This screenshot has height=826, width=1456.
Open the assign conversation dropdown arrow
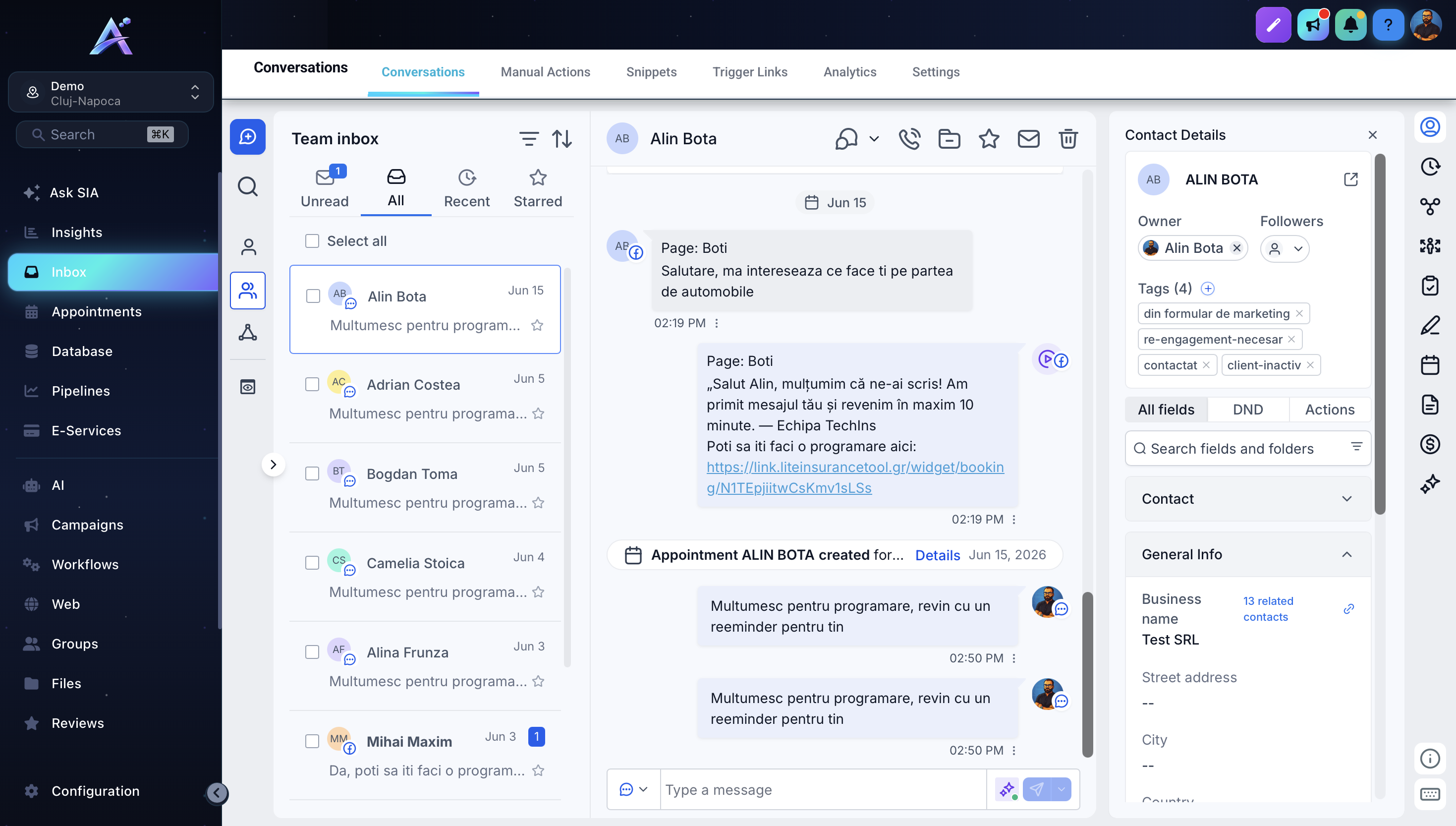pos(874,138)
